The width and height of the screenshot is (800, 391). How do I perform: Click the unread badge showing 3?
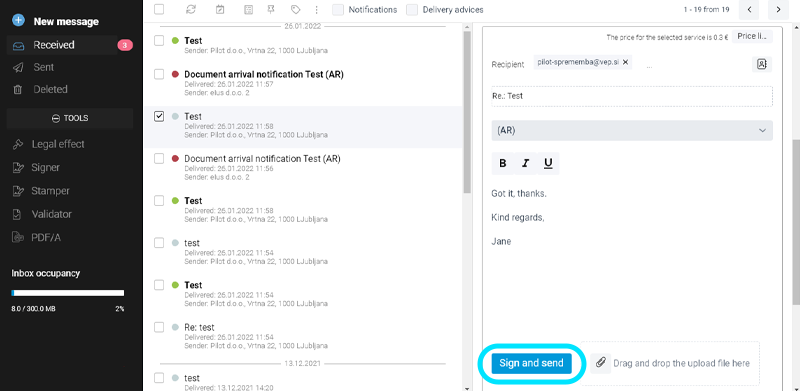pos(125,45)
